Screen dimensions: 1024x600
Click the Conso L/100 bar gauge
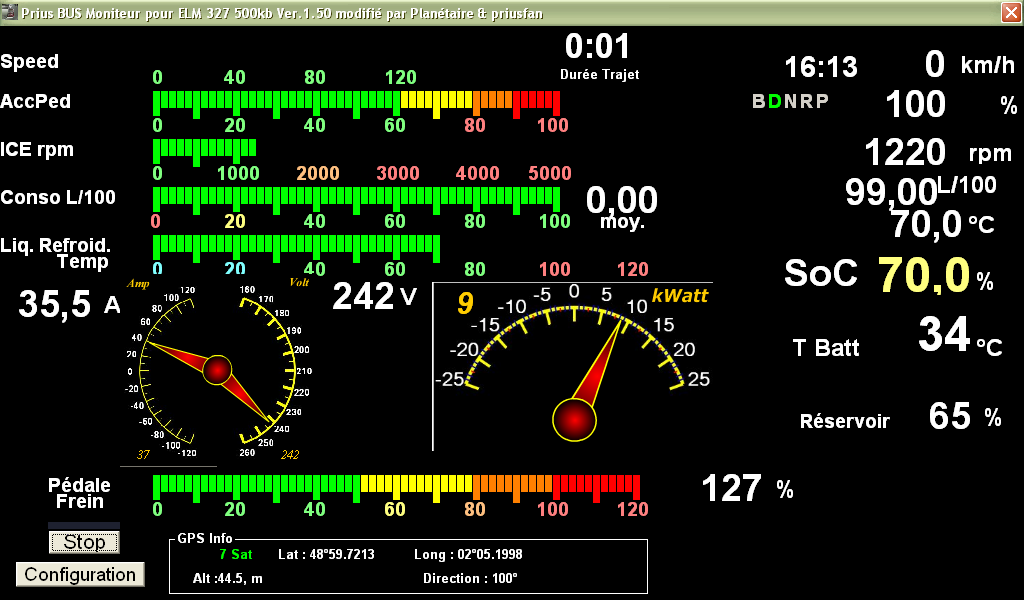coord(355,196)
